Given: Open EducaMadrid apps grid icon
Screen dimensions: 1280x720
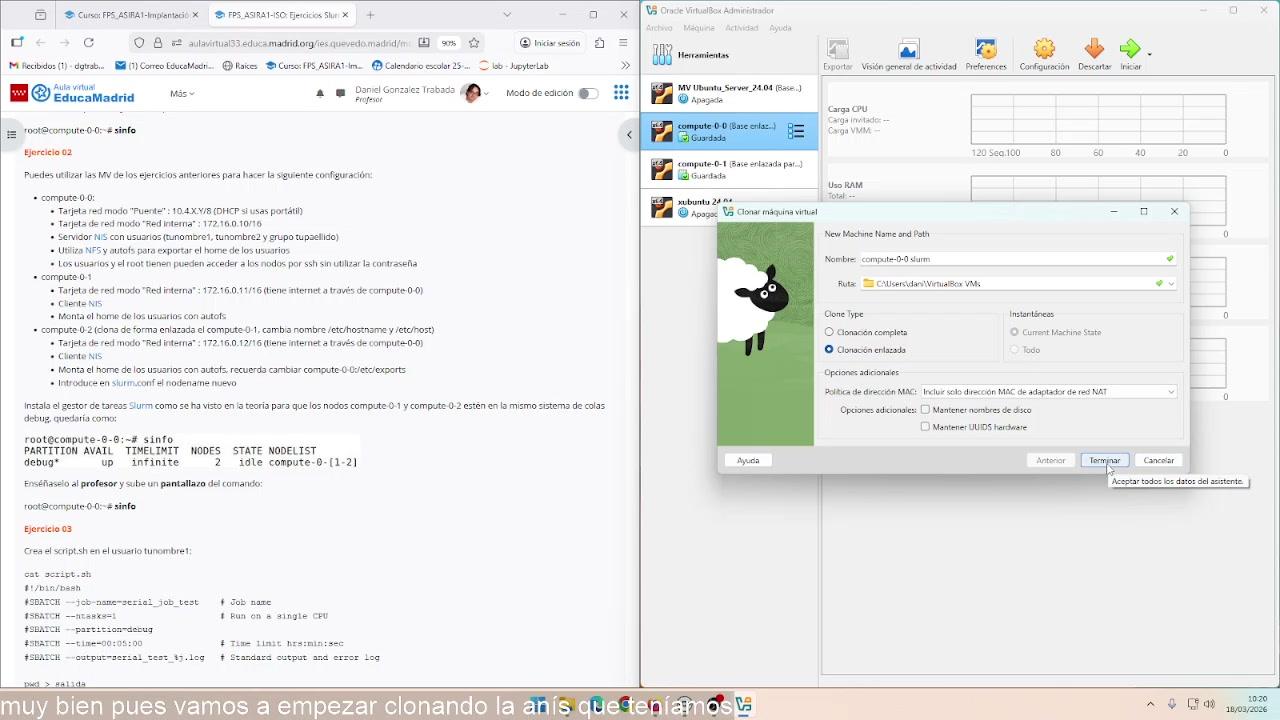Looking at the screenshot, I should pyautogui.click(x=621, y=93).
